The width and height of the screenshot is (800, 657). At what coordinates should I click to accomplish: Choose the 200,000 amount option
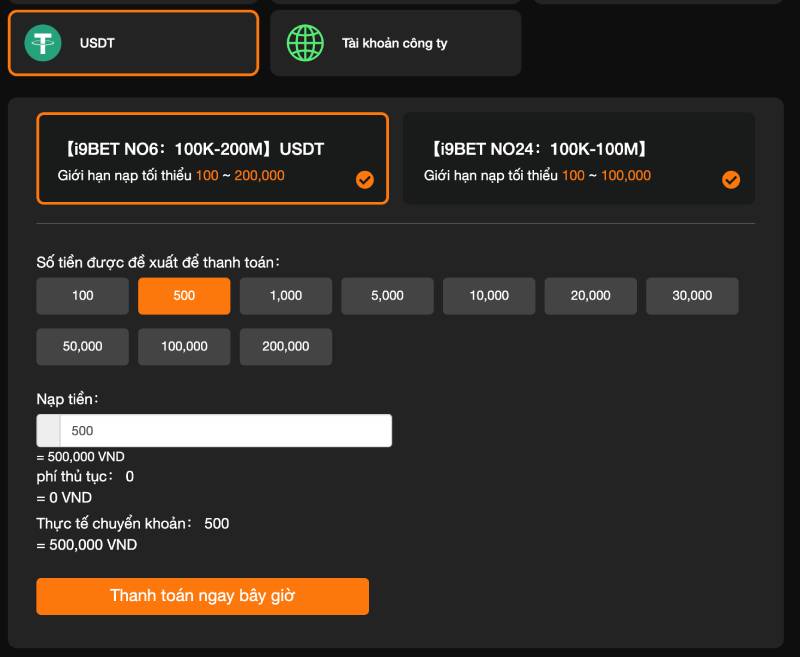(x=285, y=346)
